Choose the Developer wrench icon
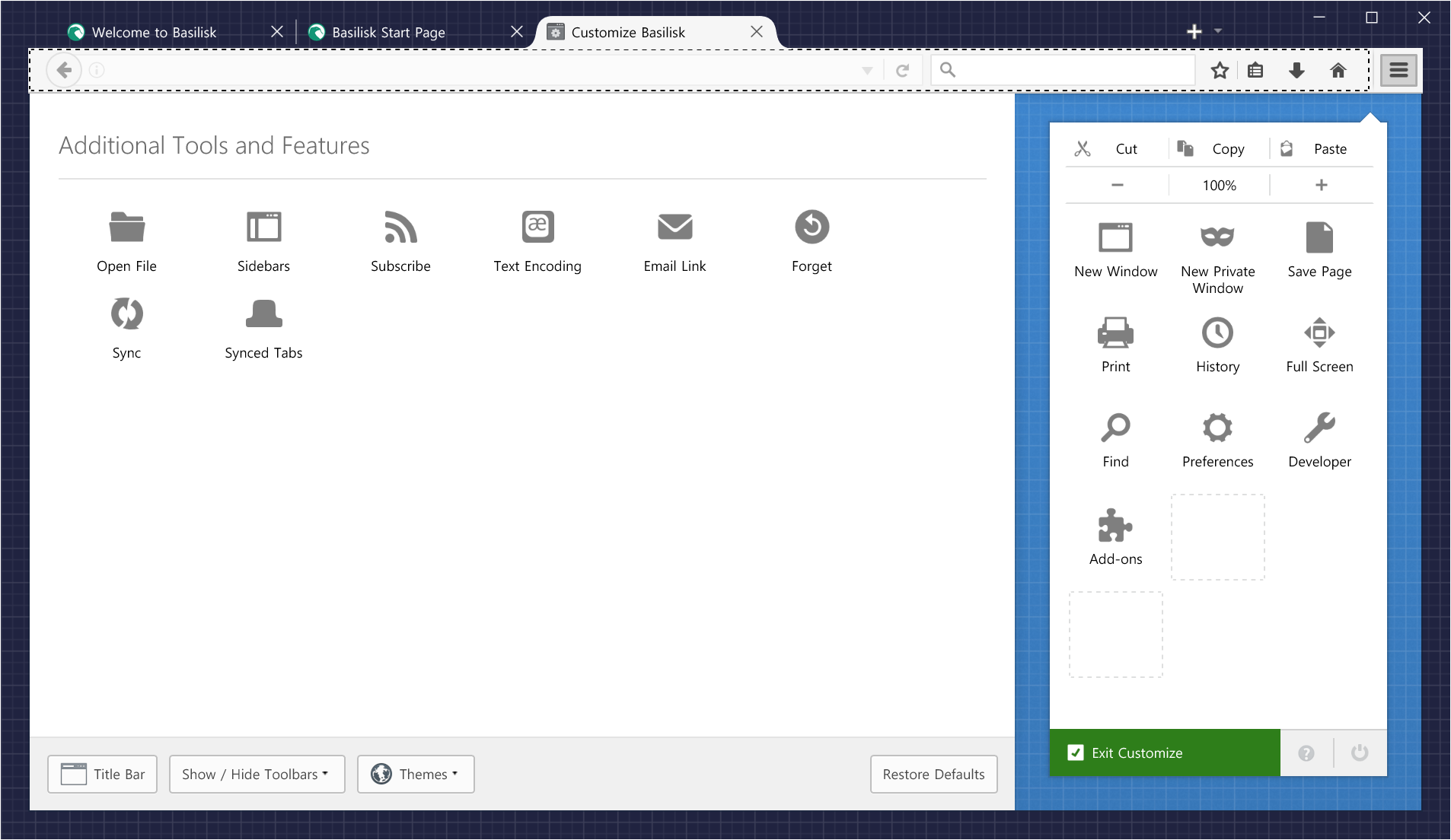Image resolution: width=1451 pixels, height=840 pixels. (1319, 428)
